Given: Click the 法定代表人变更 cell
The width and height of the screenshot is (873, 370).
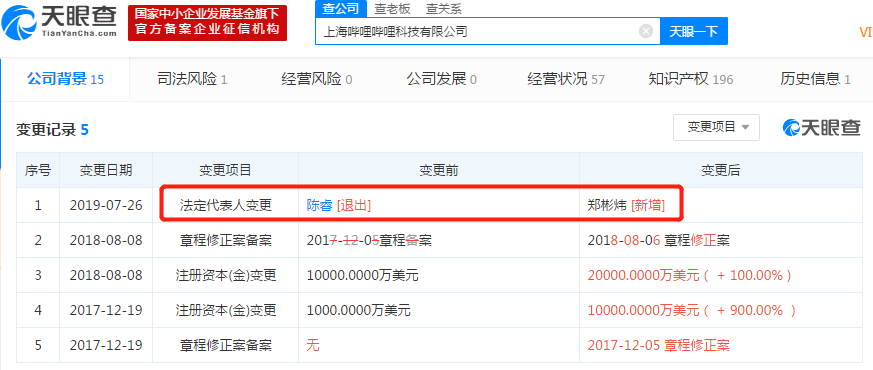Looking at the screenshot, I should click(x=225, y=205).
